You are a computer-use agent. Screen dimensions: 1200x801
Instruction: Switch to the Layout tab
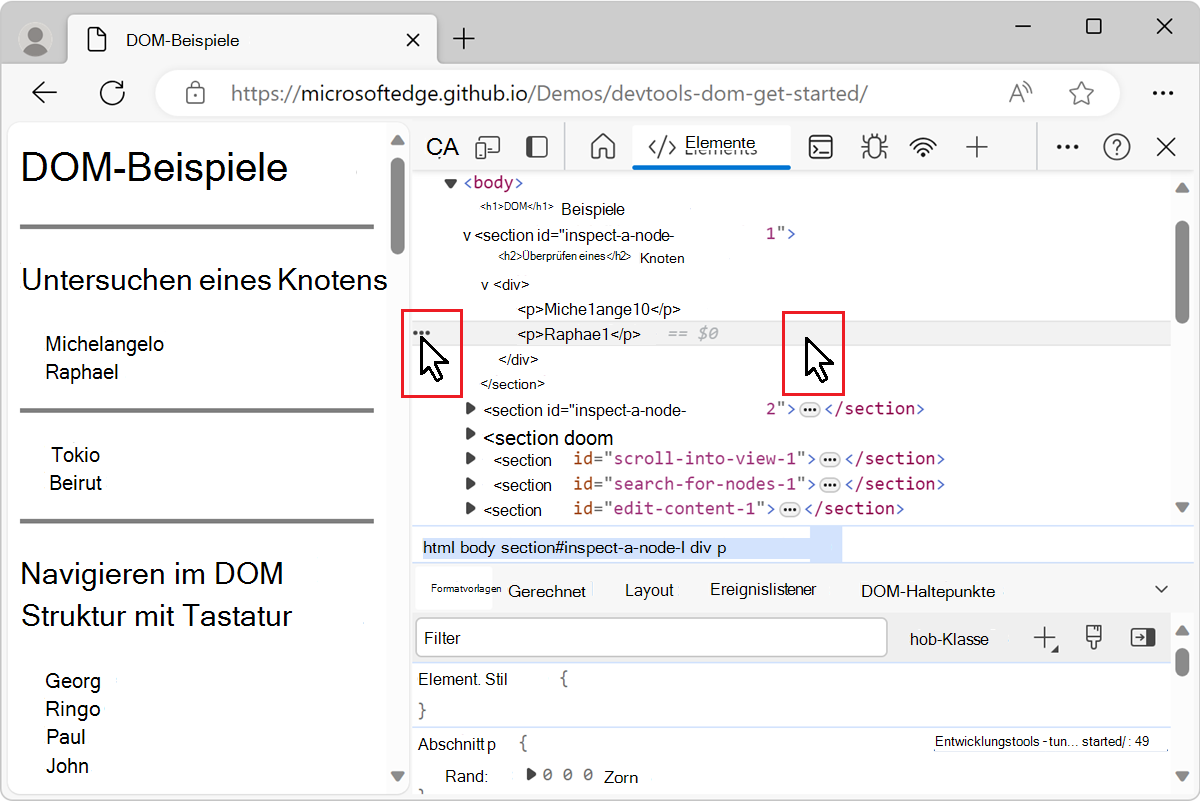648,590
